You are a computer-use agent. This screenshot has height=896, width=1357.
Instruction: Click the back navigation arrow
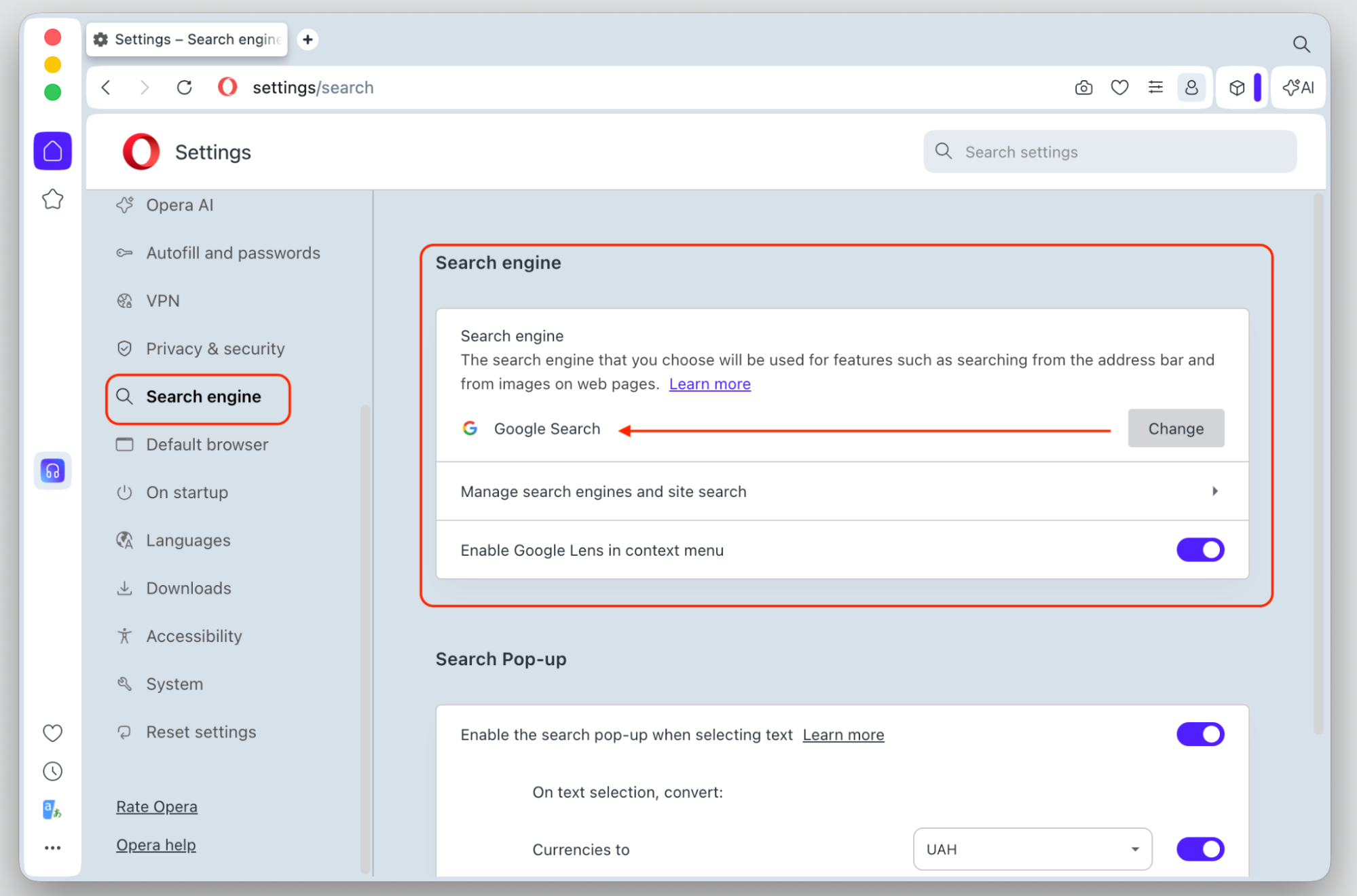(106, 88)
